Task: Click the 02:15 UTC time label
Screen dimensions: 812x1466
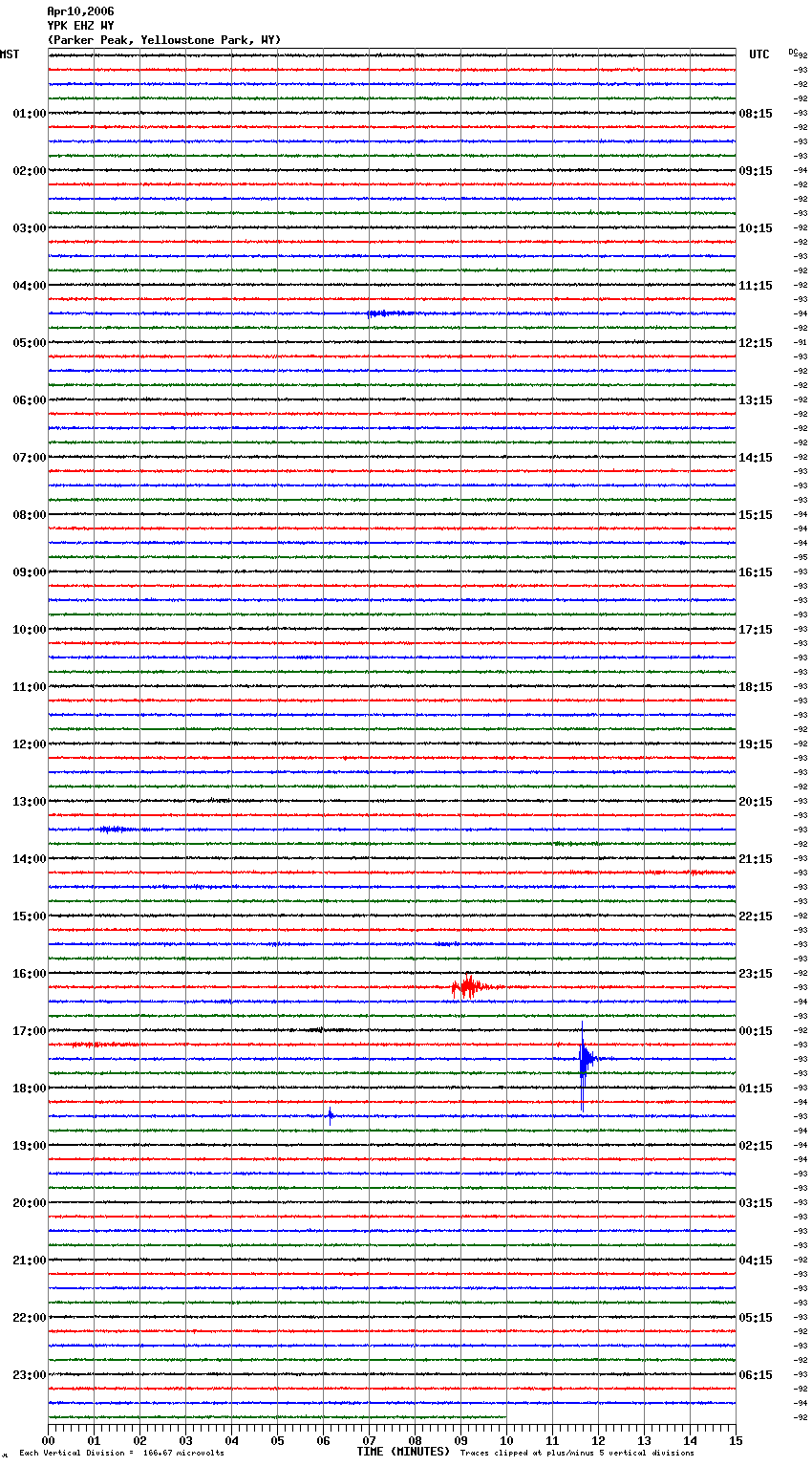Action: pos(756,1146)
